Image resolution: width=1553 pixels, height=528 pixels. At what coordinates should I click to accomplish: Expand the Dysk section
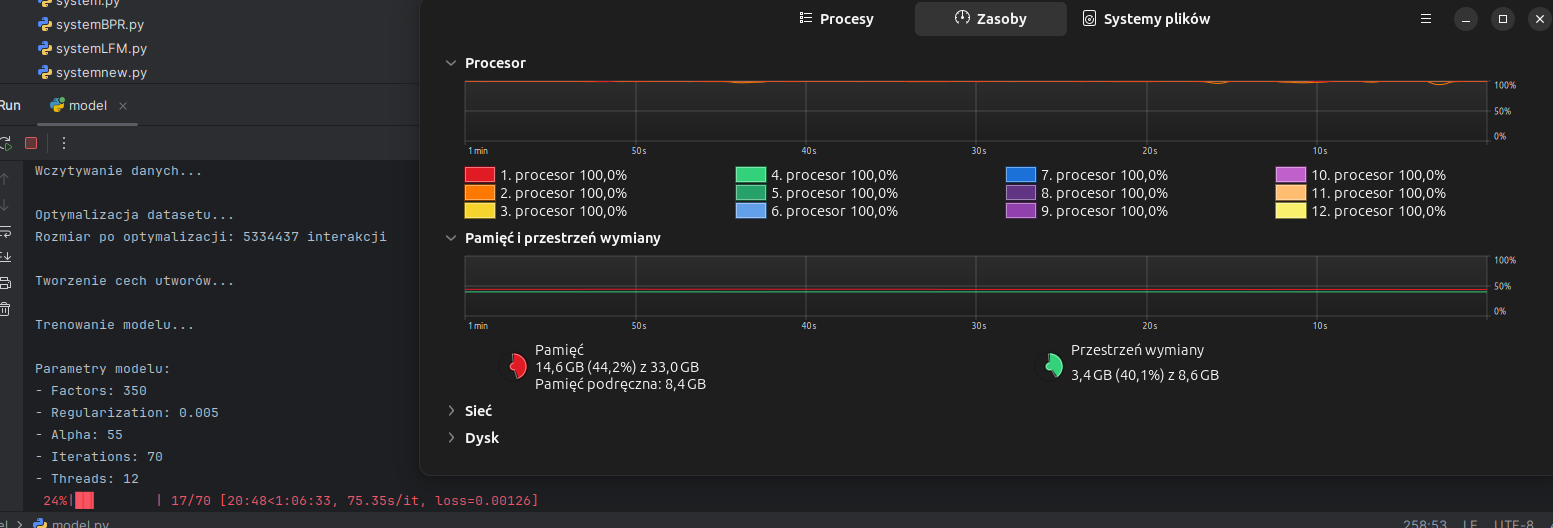coord(451,438)
